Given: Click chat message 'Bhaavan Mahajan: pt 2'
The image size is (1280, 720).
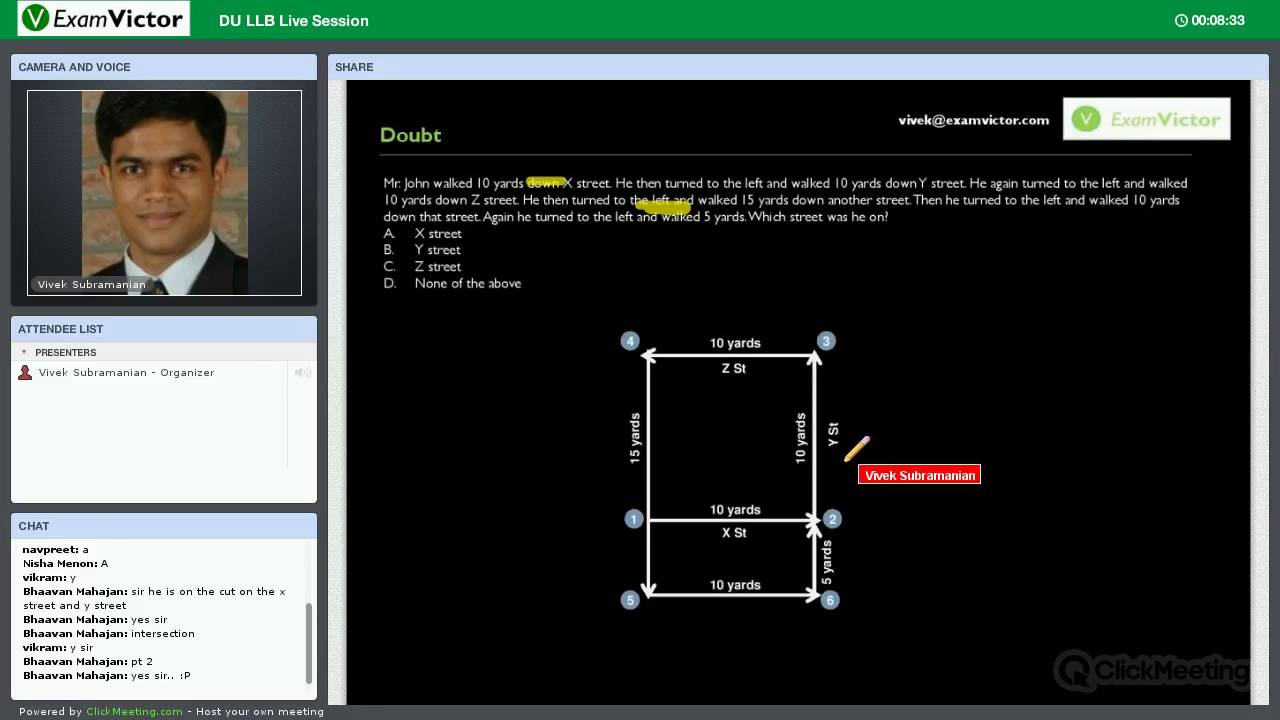Looking at the screenshot, I should coord(87,661).
